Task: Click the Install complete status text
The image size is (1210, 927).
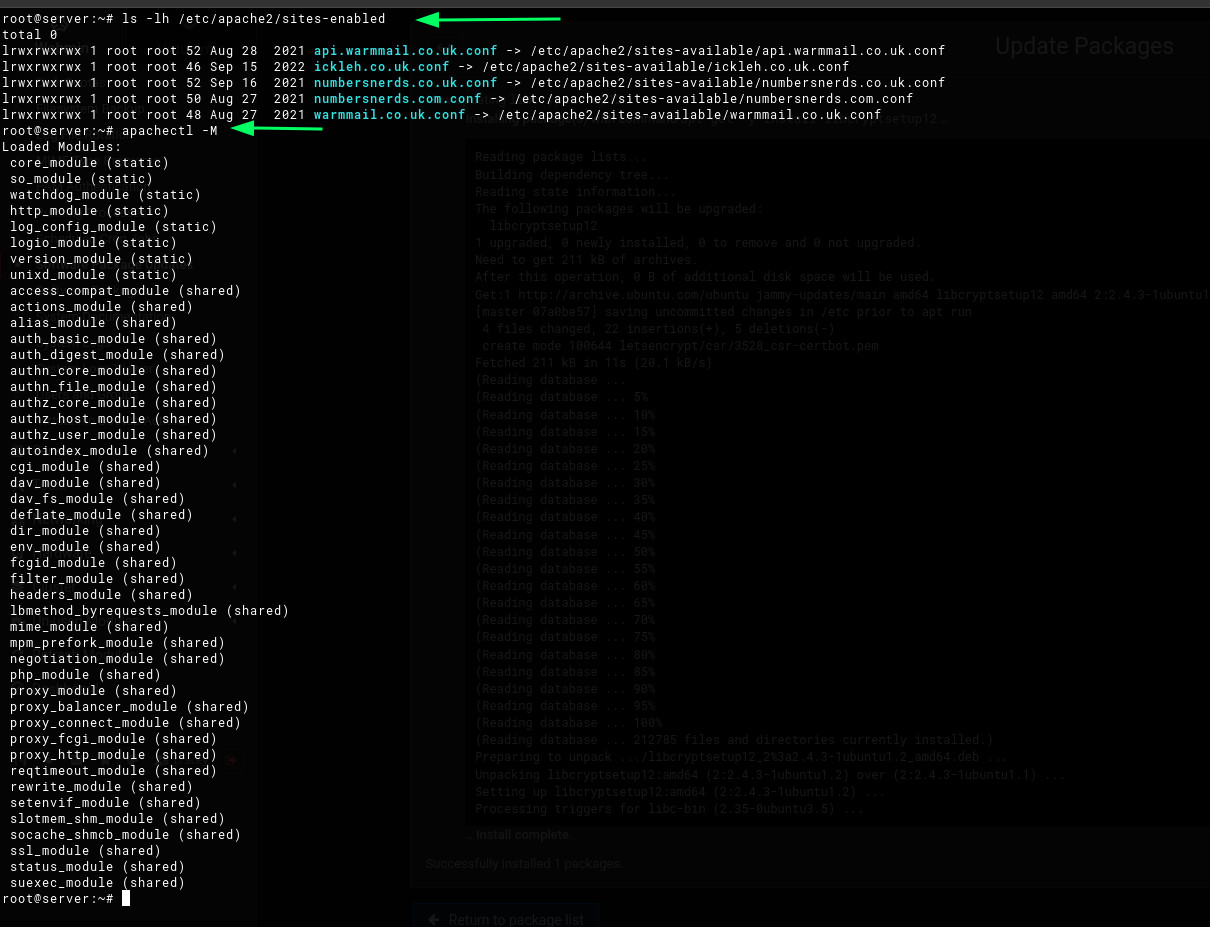Action: 520,834
